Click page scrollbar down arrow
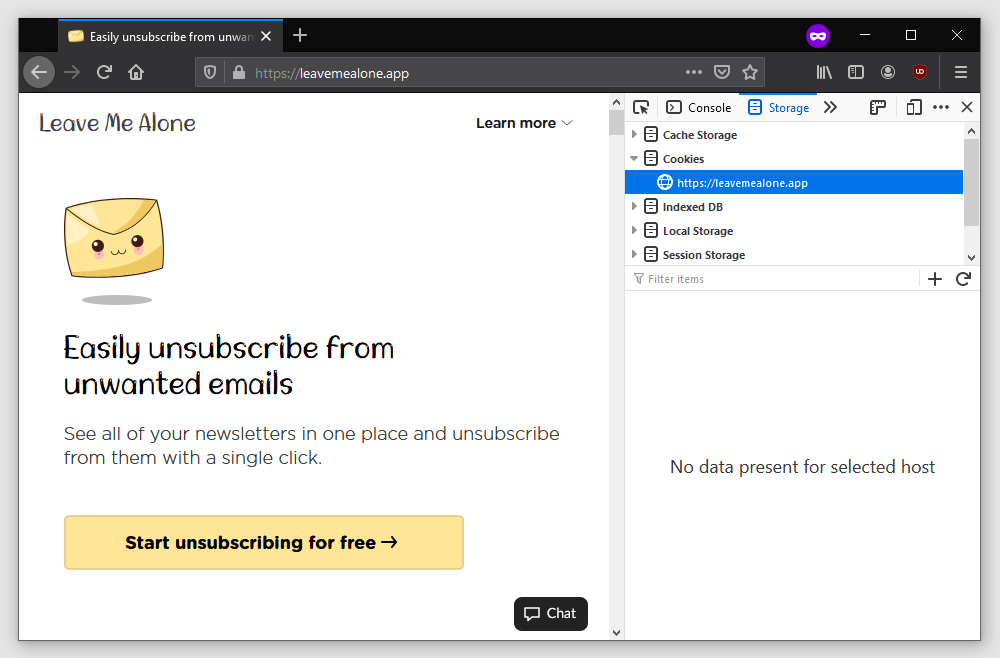Screen dimensions: 1000x658 (616, 632)
